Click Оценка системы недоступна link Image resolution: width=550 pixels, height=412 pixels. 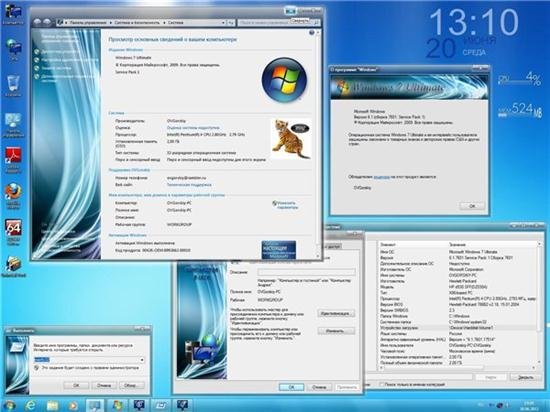(193, 128)
